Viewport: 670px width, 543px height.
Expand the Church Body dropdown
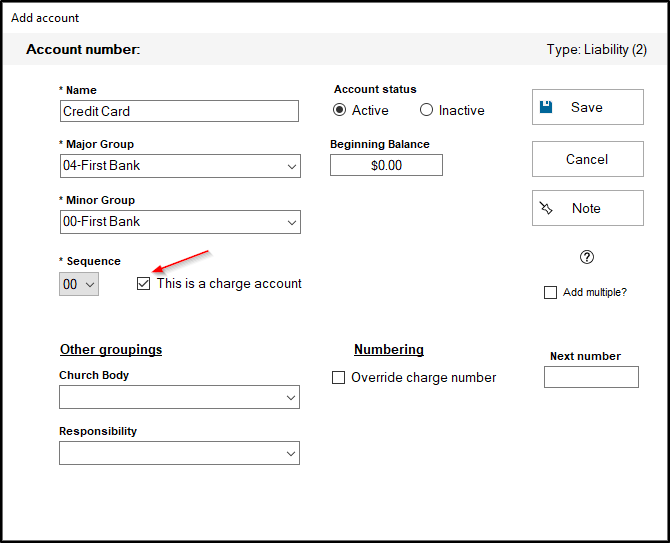[290, 398]
